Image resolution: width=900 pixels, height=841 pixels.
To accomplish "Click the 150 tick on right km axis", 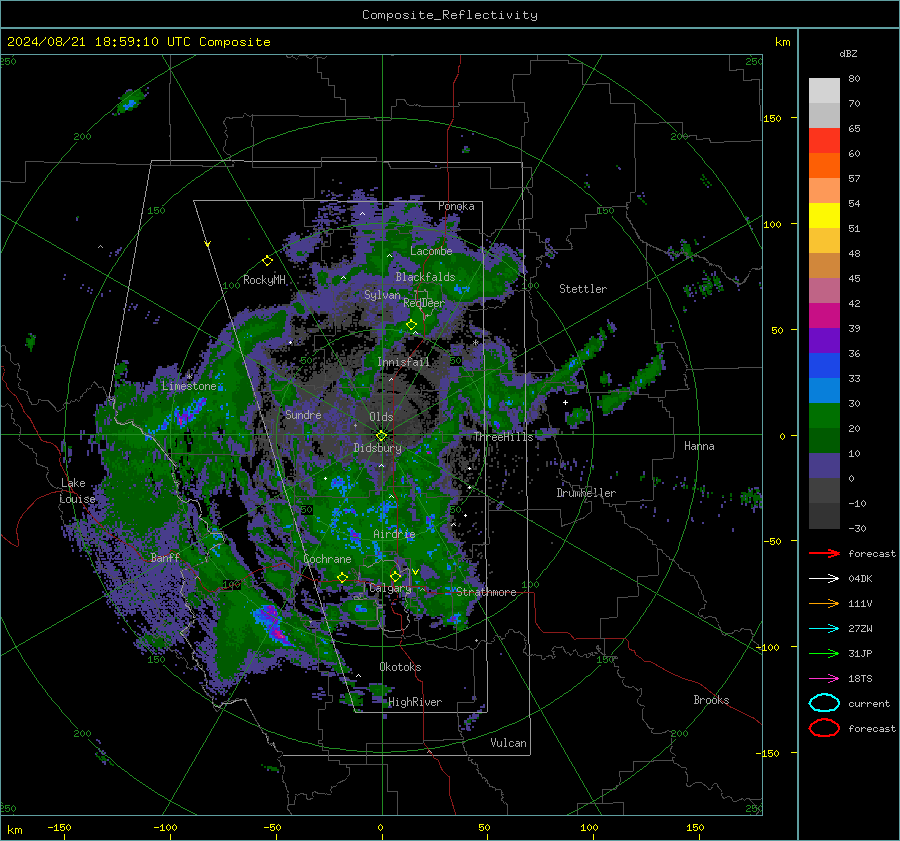I will point(772,118).
